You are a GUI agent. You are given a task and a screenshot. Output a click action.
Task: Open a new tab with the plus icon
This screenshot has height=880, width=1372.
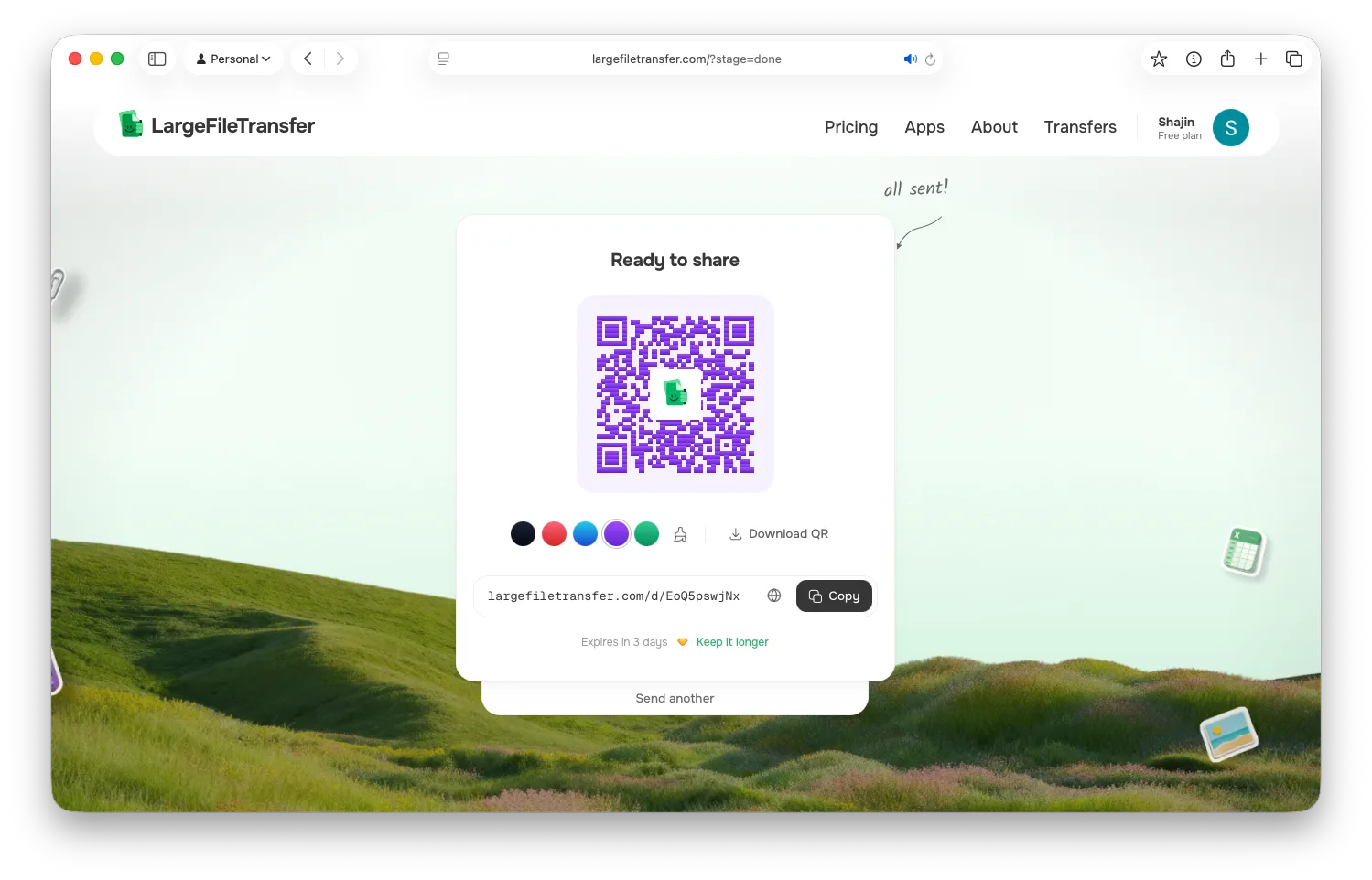[x=1261, y=59]
